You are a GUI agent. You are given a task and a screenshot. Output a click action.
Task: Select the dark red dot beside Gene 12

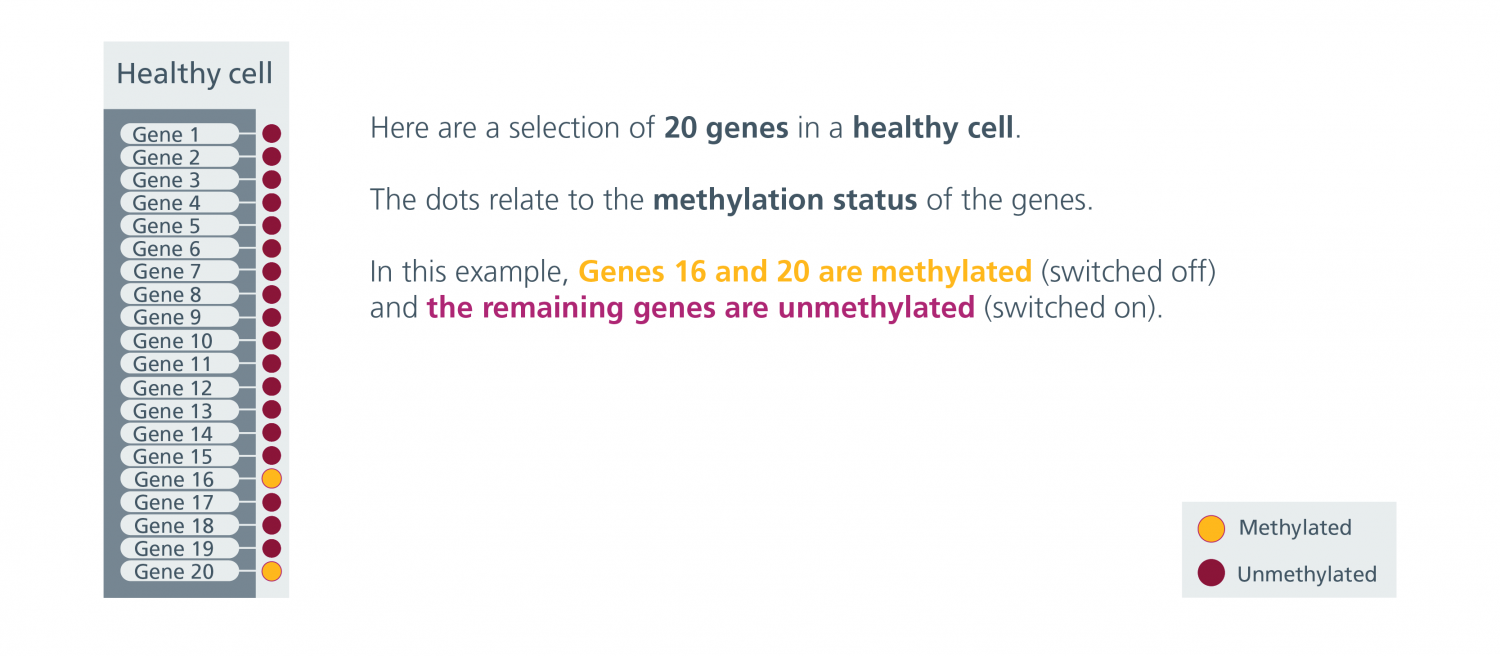point(271,387)
